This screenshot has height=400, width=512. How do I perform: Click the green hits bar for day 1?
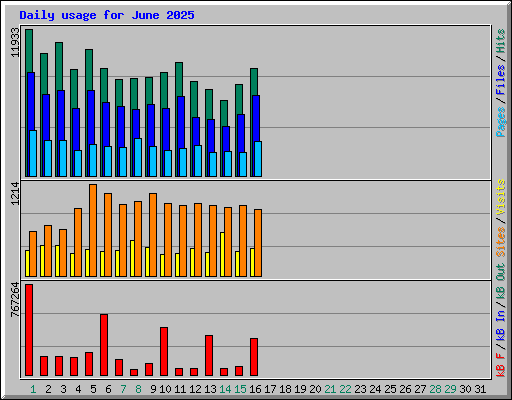pyautogui.click(x=29, y=51)
